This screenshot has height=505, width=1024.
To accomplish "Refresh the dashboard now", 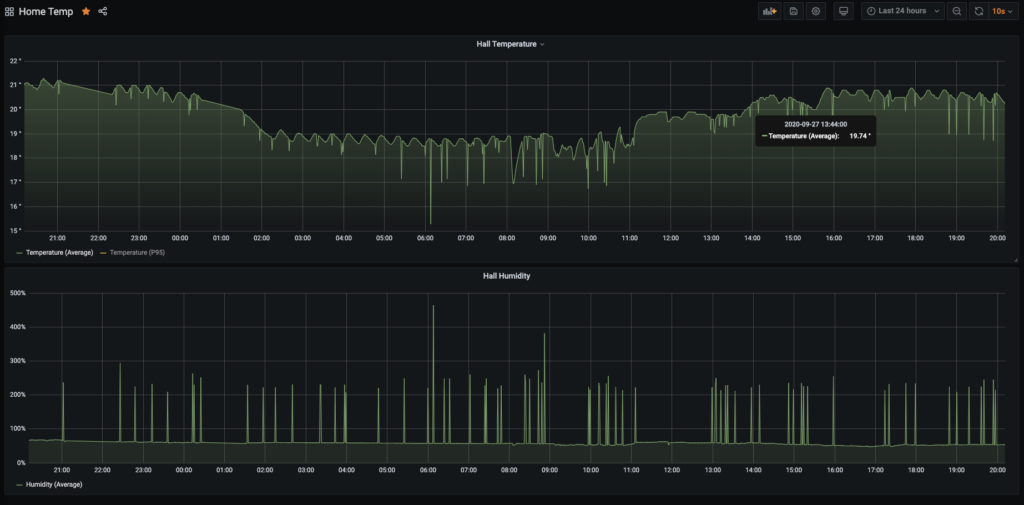I will tap(978, 11).
